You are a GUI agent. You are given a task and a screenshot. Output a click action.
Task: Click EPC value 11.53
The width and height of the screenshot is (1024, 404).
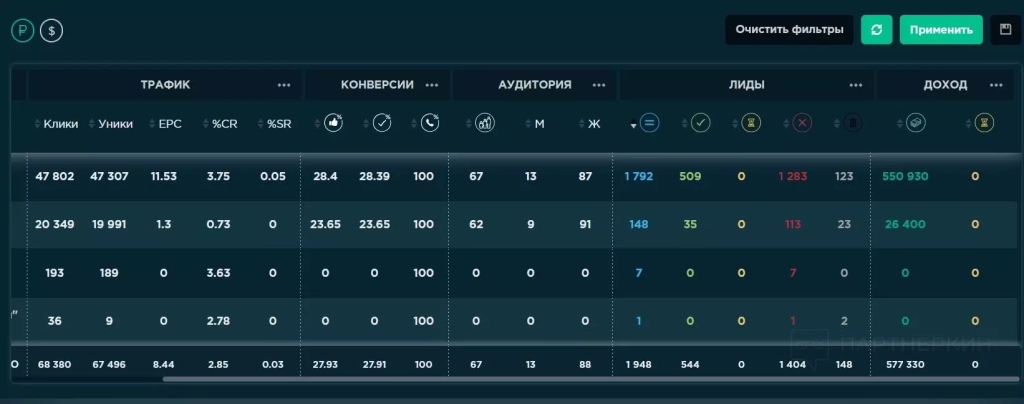(x=163, y=176)
